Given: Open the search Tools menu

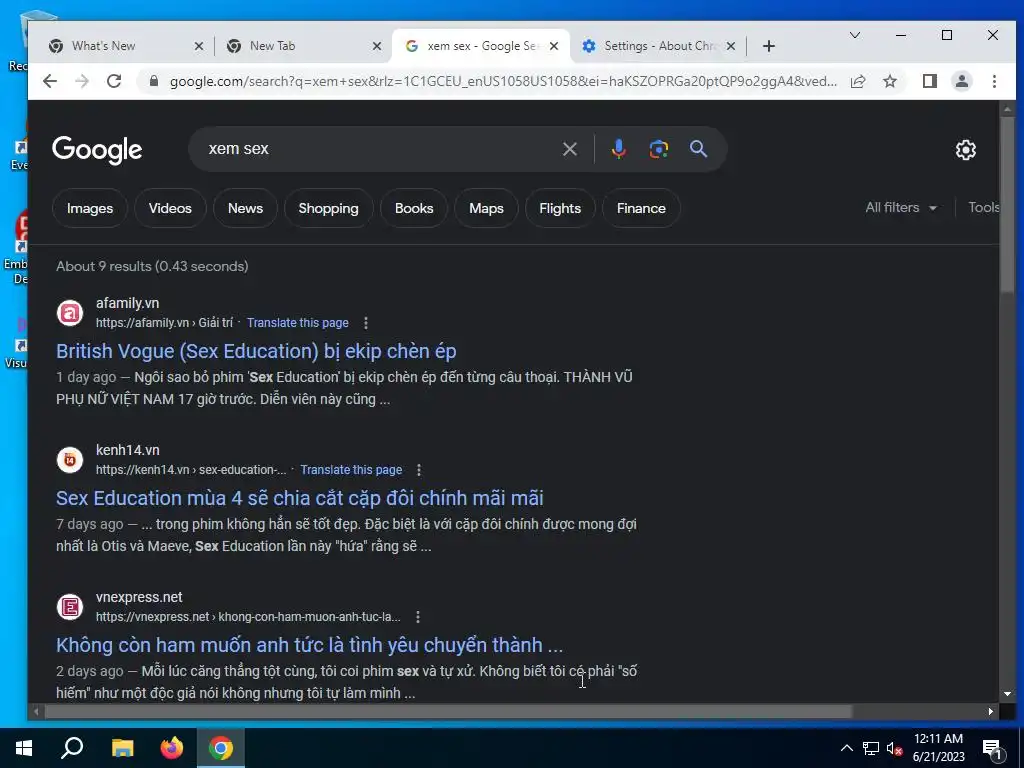Looking at the screenshot, I should point(984,208).
